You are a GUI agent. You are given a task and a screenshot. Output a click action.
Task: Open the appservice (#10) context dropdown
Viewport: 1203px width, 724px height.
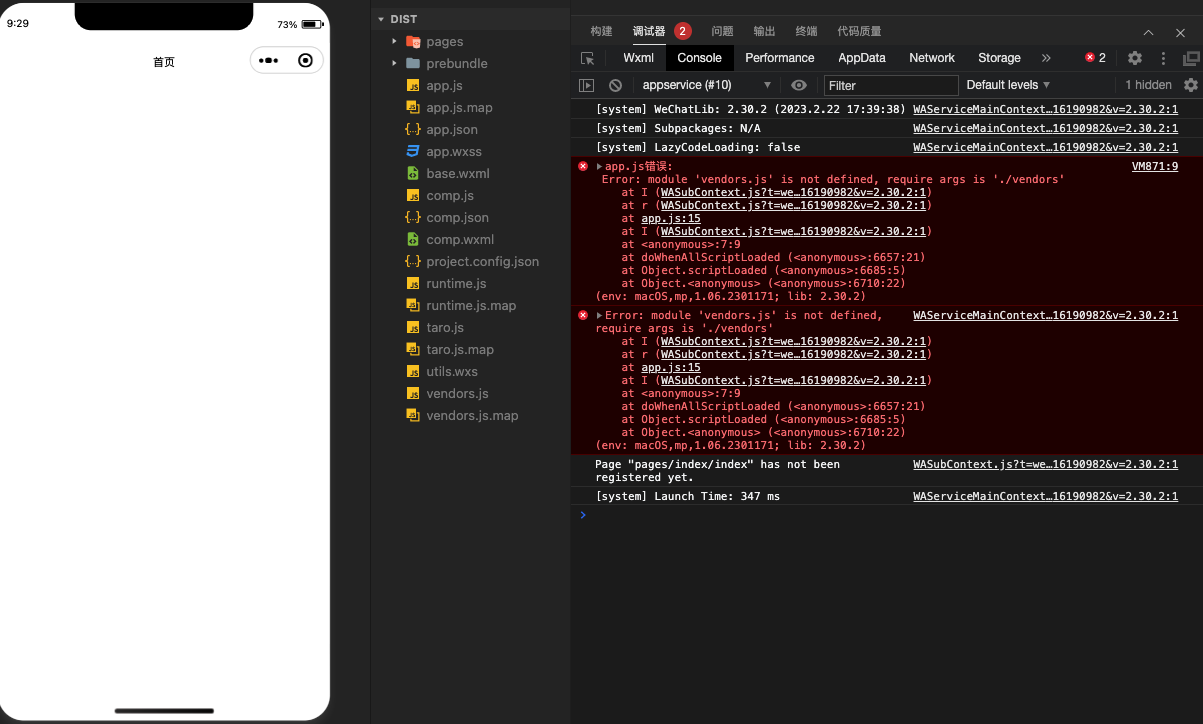point(705,85)
